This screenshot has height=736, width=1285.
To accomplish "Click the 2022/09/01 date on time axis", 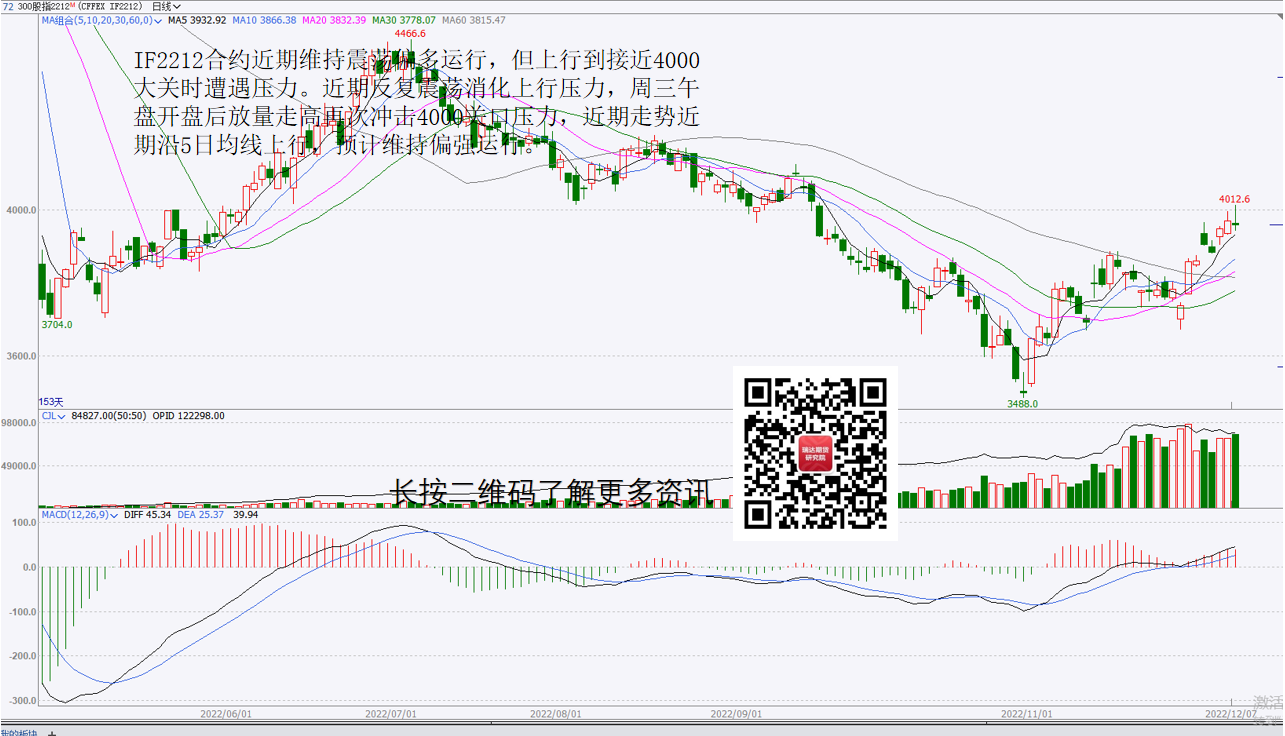I will point(736,715).
